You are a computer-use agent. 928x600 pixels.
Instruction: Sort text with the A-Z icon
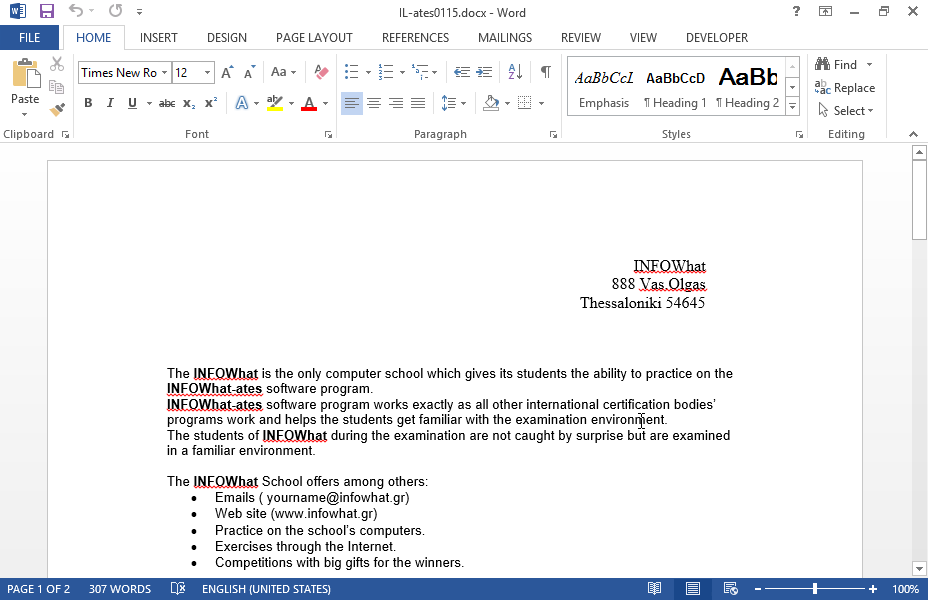point(515,72)
